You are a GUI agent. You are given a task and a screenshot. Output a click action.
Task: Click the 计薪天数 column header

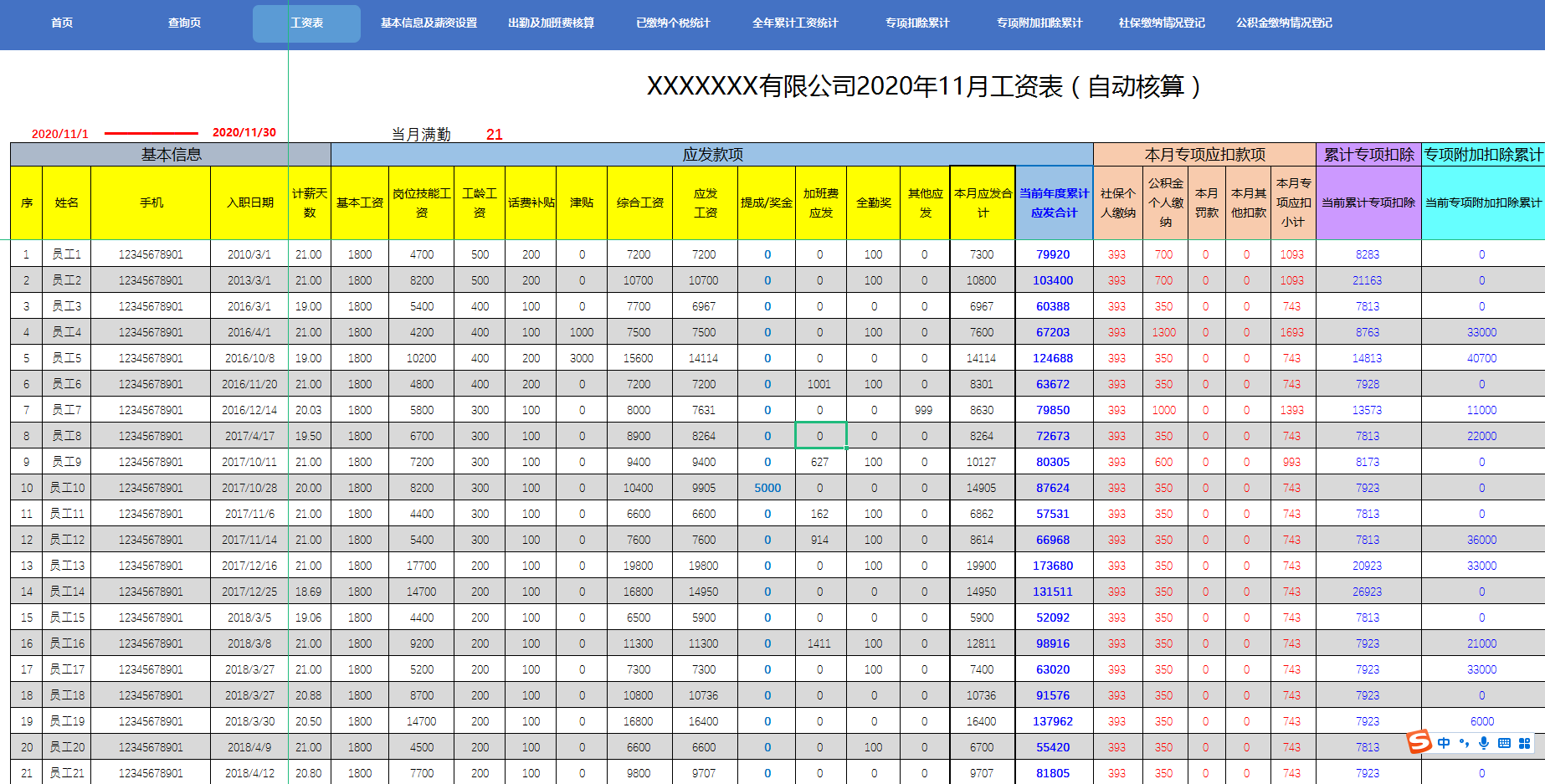[x=310, y=202]
